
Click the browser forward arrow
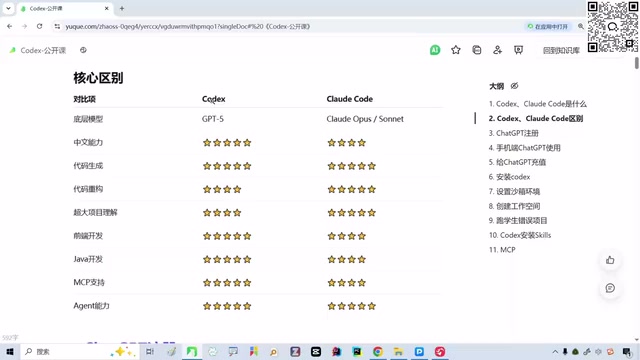[x=24, y=26]
